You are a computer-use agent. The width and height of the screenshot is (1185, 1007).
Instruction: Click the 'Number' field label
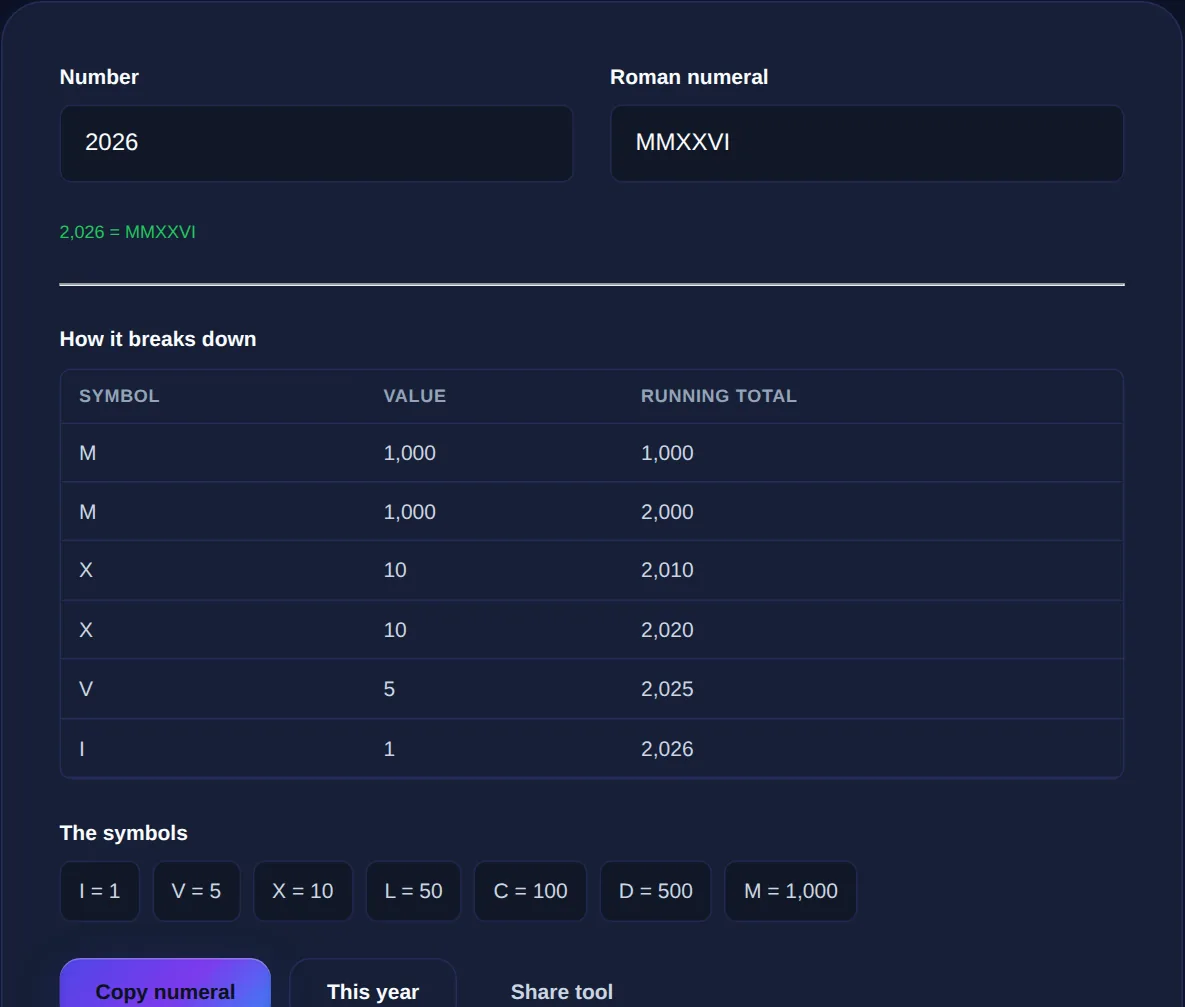[99, 77]
